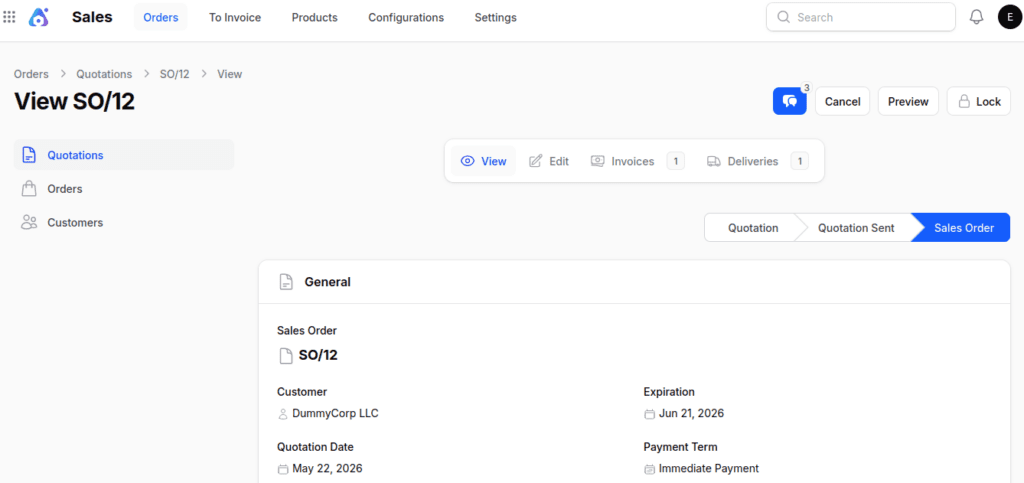This screenshot has width=1024, height=483.
Task: Open the To Invoice menu
Action: (235, 18)
